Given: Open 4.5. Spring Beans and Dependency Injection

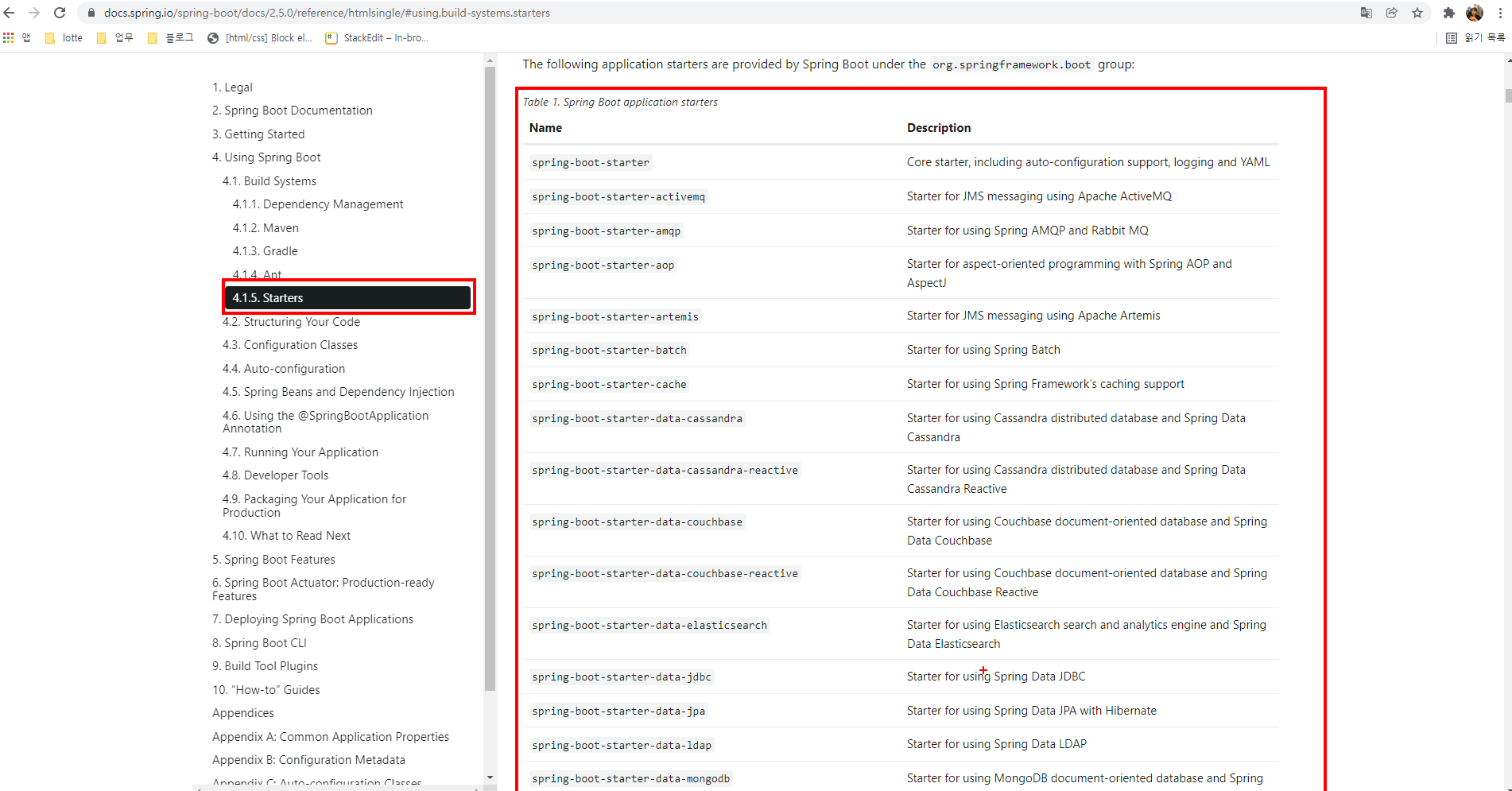Looking at the screenshot, I should click(339, 392).
